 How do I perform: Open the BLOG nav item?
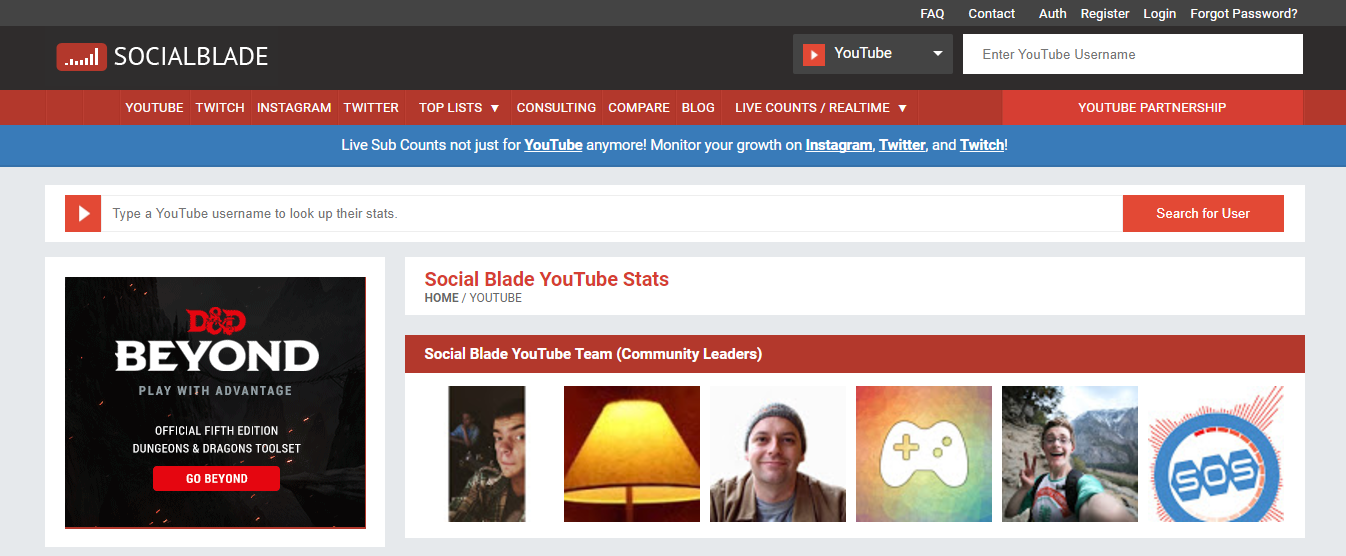click(698, 107)
